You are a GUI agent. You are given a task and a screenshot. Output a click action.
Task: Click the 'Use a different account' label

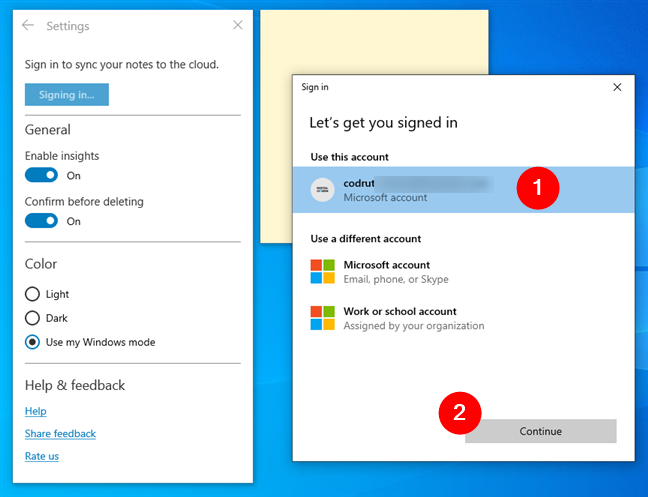[366, 239]
